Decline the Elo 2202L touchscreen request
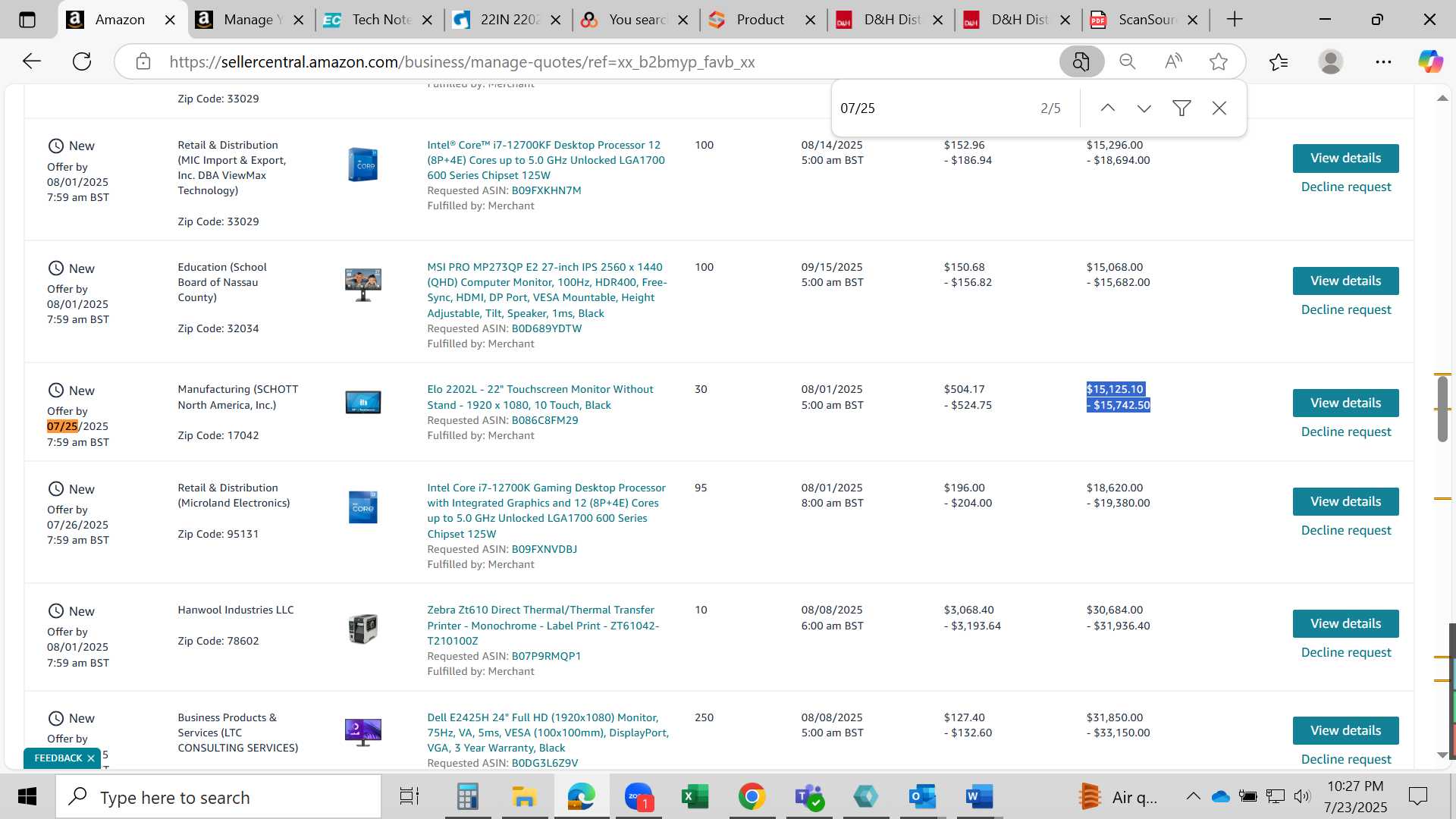 (1345, 432)
